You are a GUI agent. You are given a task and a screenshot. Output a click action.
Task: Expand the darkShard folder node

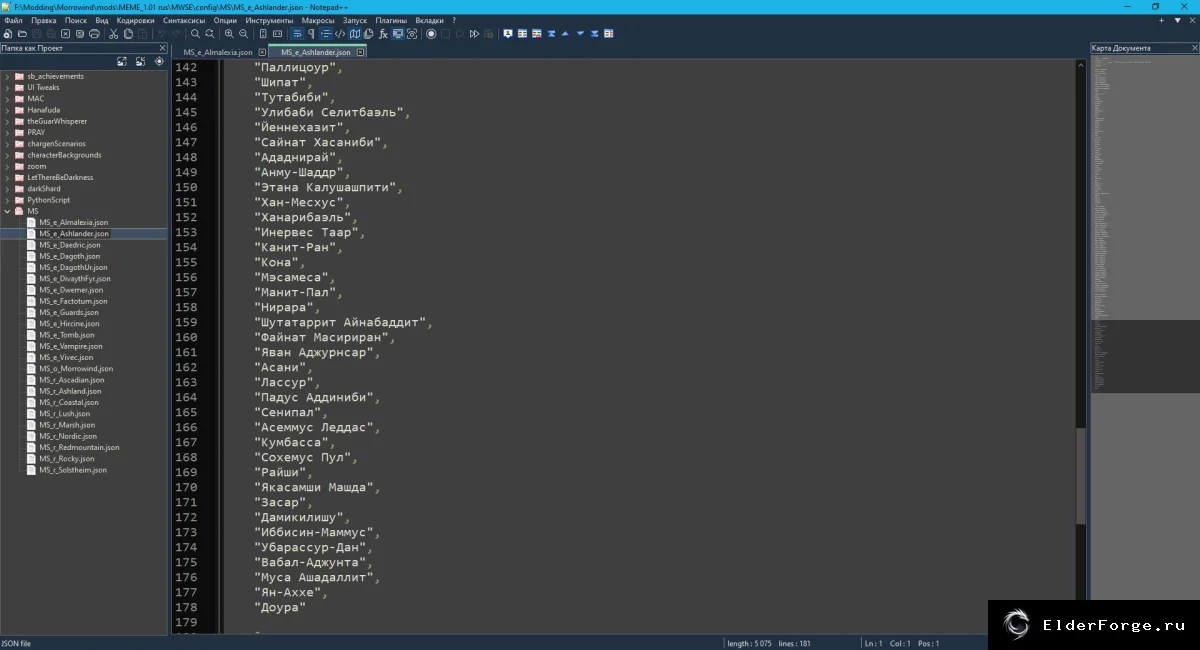tap(7, 189)
